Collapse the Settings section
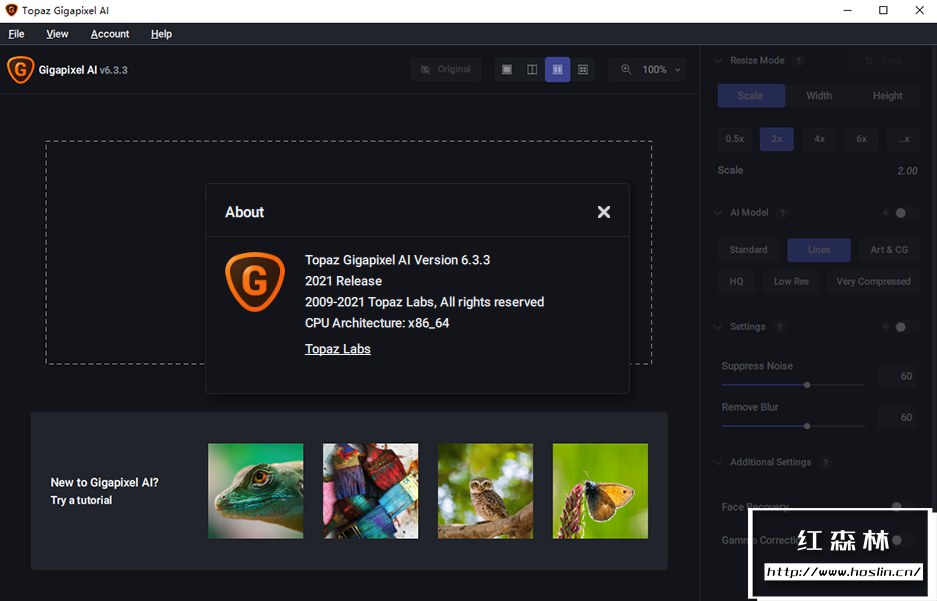The height and width of the screenshot is (601, 937). click(718, 327)
